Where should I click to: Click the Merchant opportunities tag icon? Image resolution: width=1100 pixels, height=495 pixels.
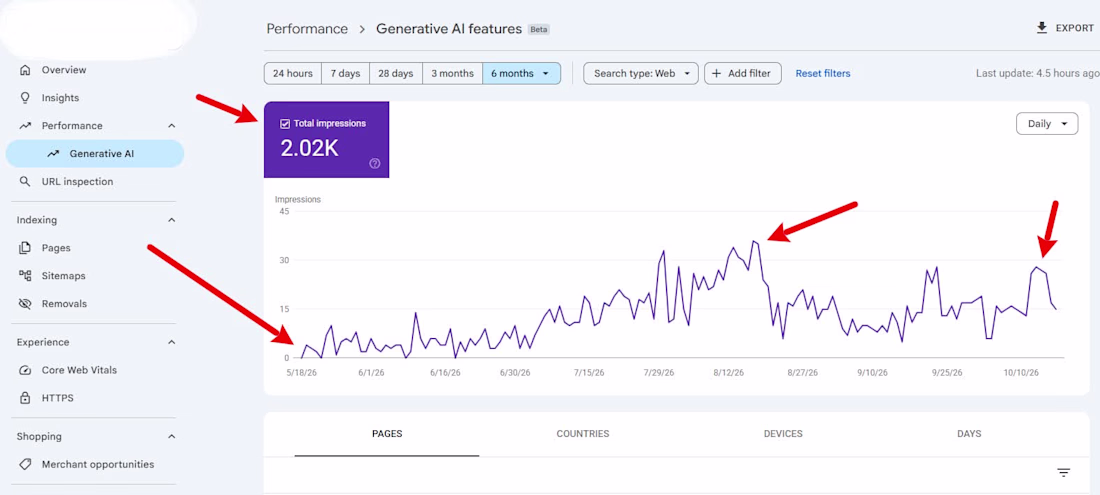pos(25,464)
